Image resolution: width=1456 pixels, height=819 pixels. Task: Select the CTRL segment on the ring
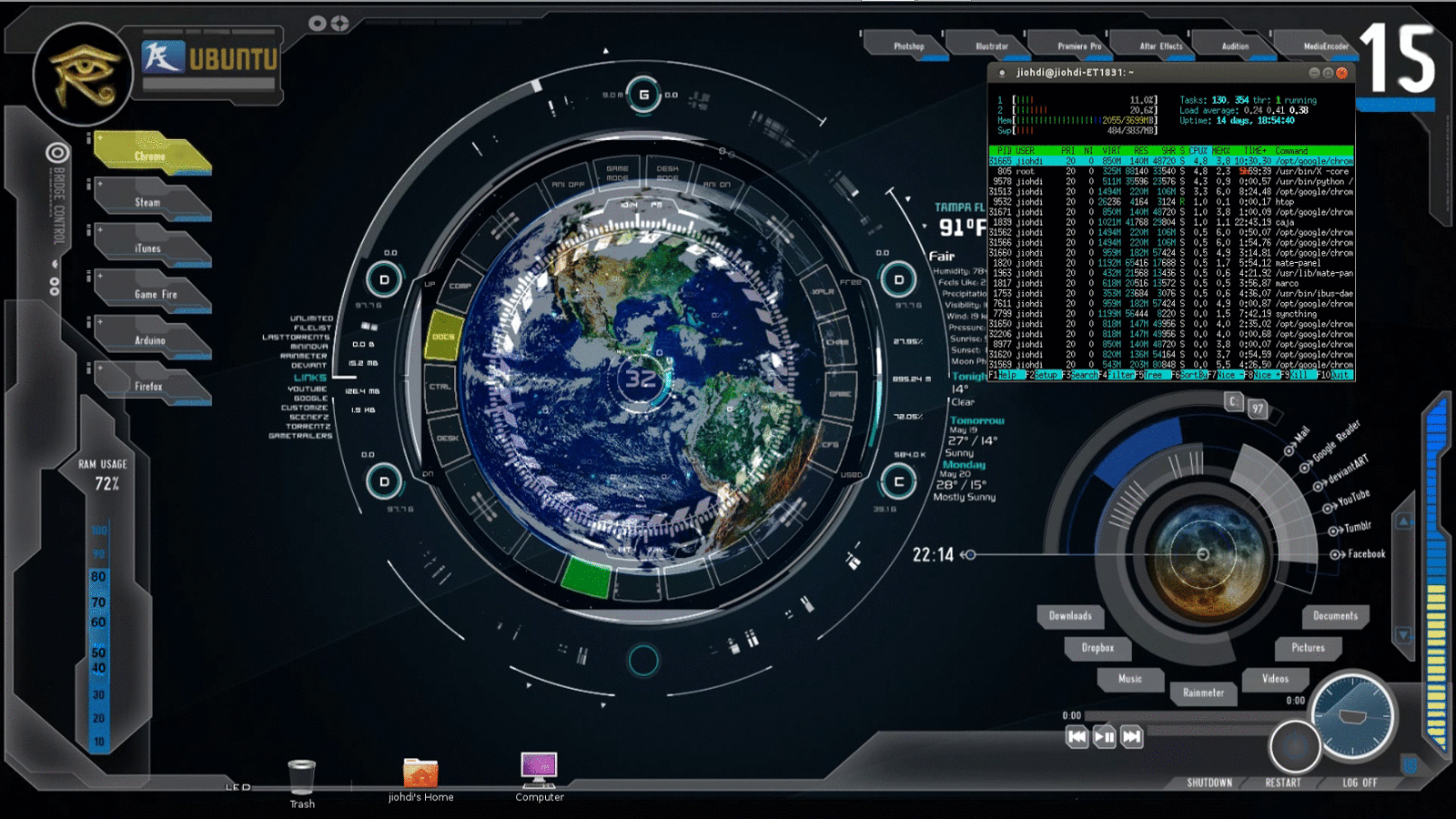440,387
